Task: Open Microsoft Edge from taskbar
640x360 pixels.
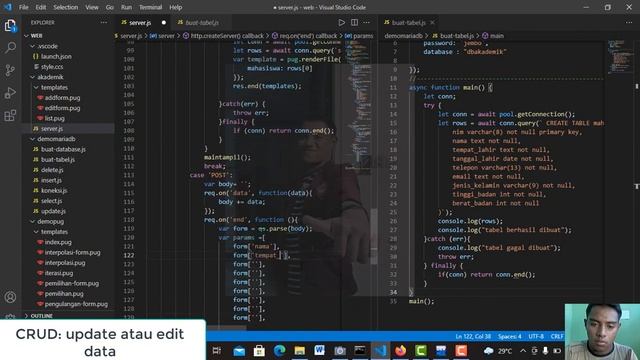Action: point(279,350)
